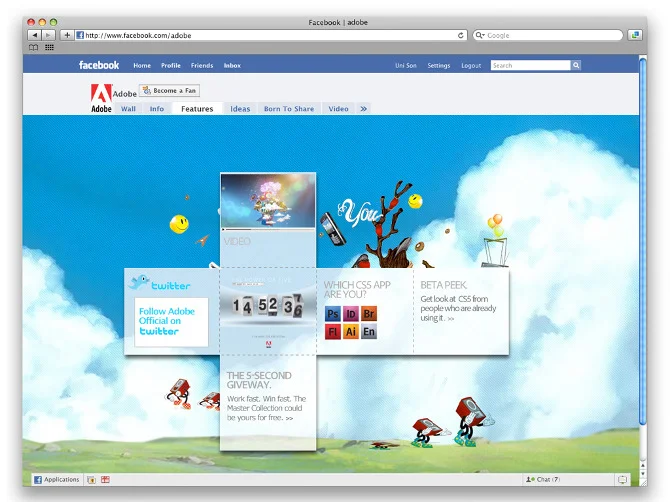Click the Uni Son account link
The image size is (670, 502).
point(406,66)
